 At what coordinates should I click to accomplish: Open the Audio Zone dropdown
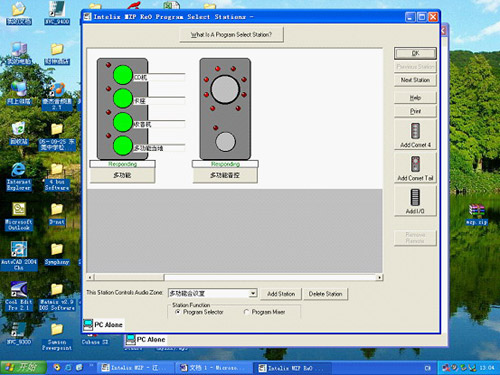253,293
